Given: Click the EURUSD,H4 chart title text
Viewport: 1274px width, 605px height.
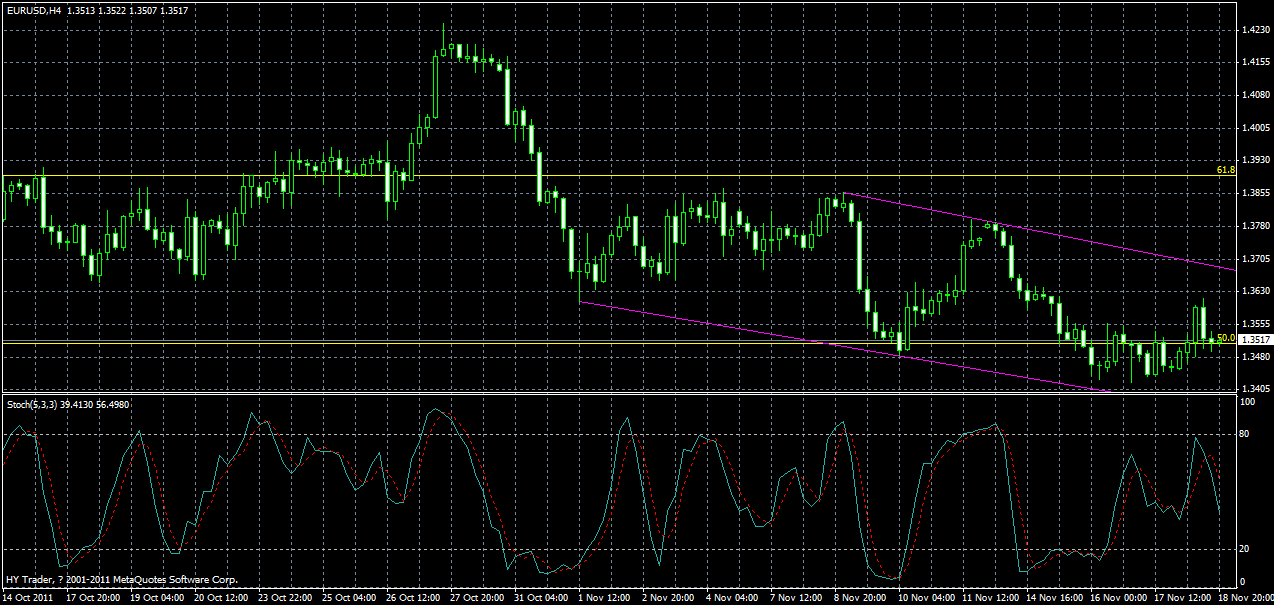Looking at the screenshot, I should click(x=34, y=9).
